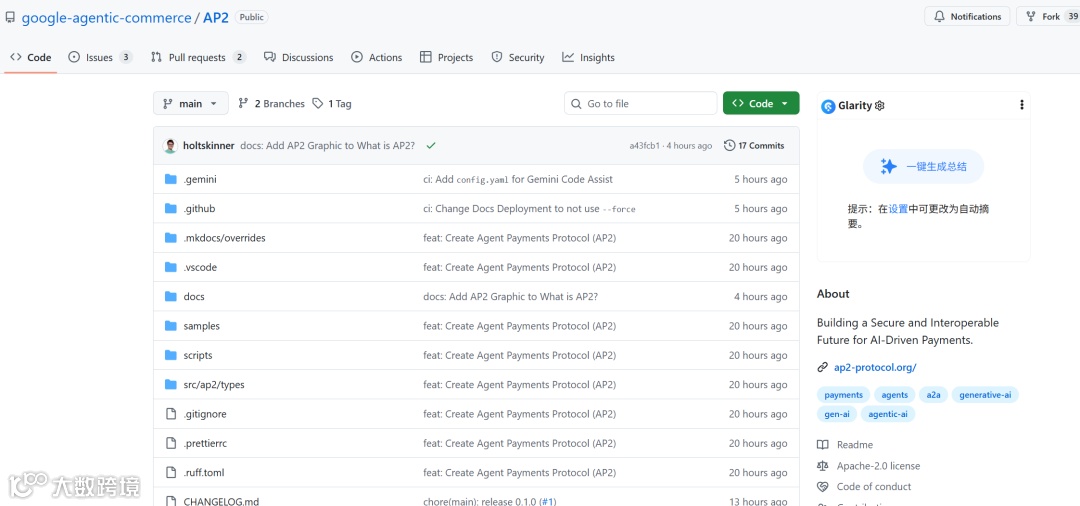Select the agentic-ai topic tag
Image resolution: width=1080 pixels, height=506 pixels.
888,414
